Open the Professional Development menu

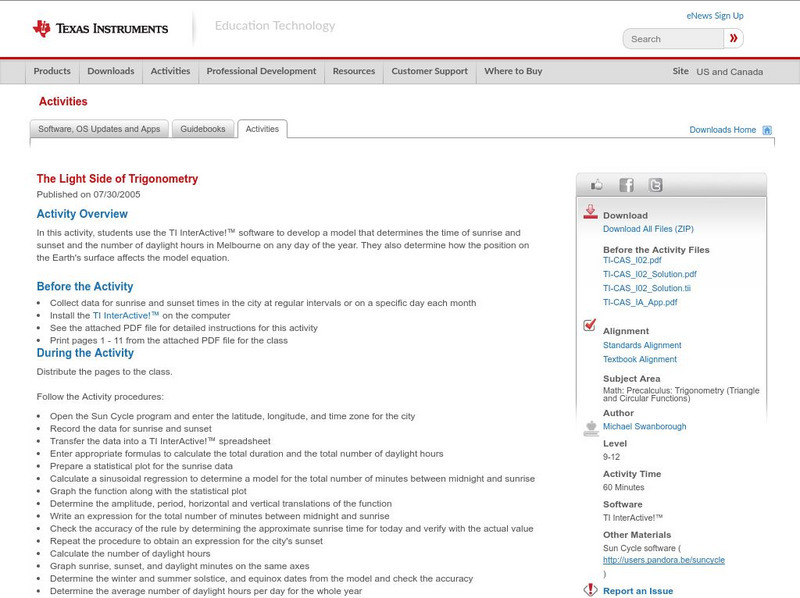[x=261, y=71]
